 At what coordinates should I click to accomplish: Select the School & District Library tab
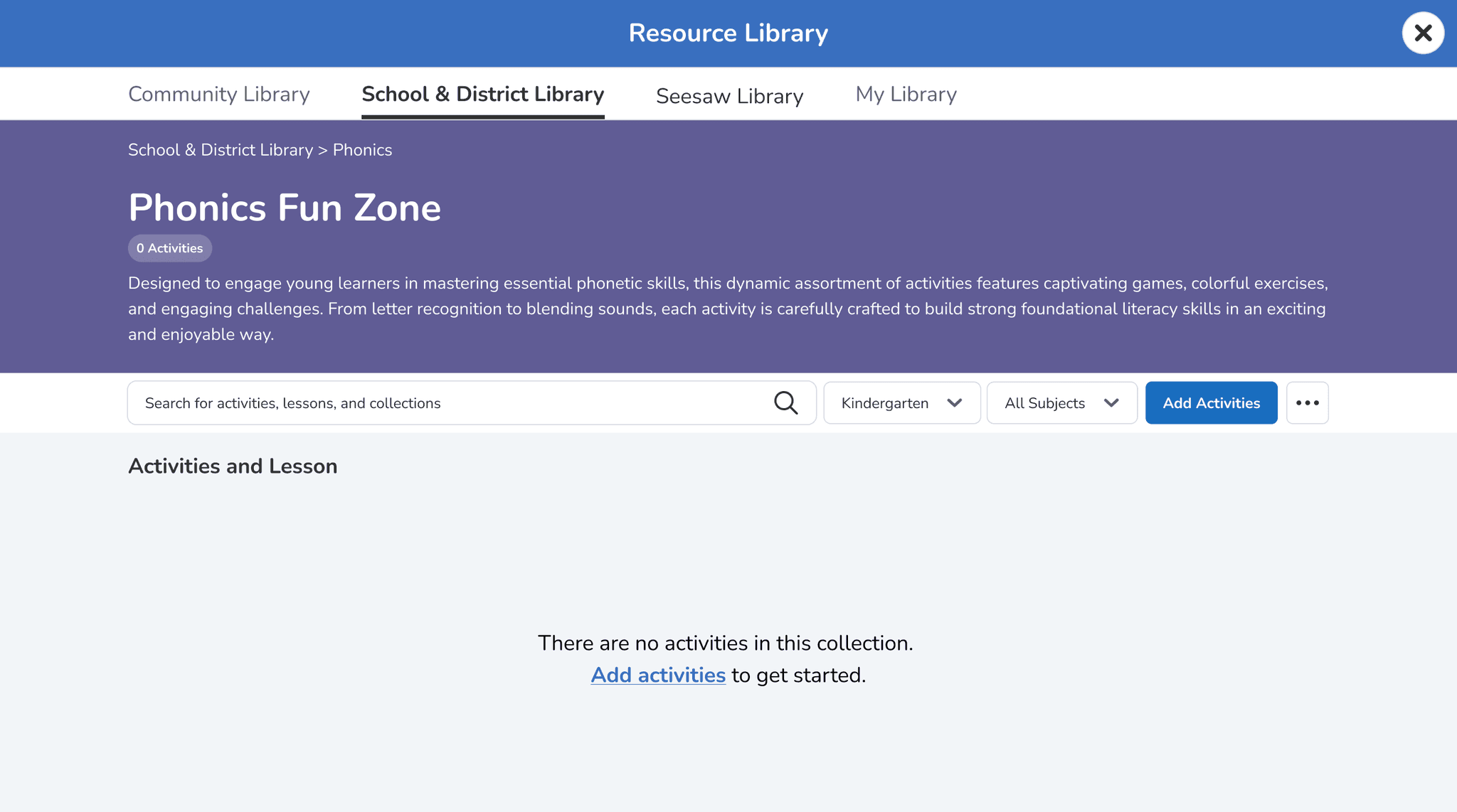482,94
